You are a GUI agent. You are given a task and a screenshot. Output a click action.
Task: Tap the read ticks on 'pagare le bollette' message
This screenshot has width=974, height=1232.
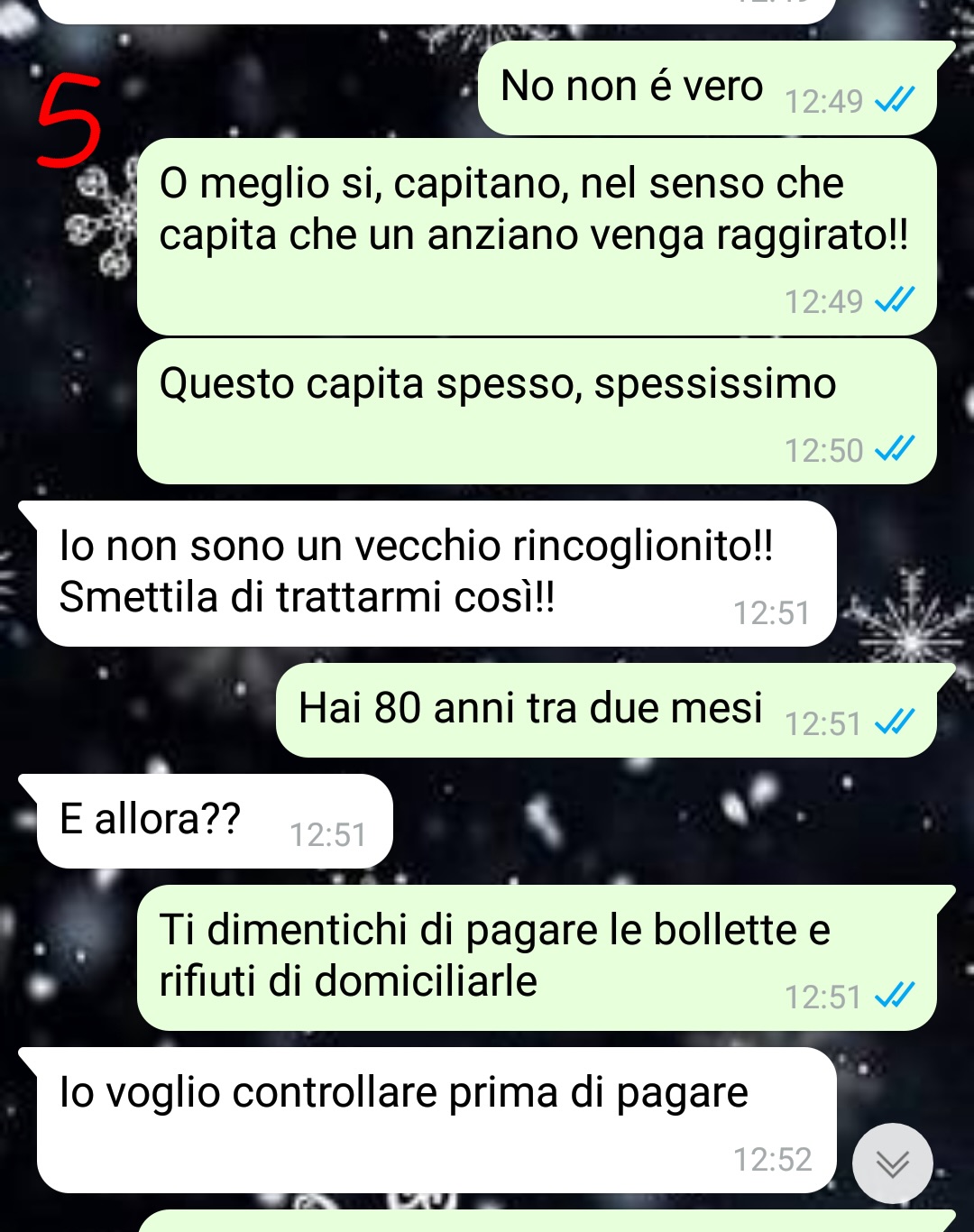[895, 995]
